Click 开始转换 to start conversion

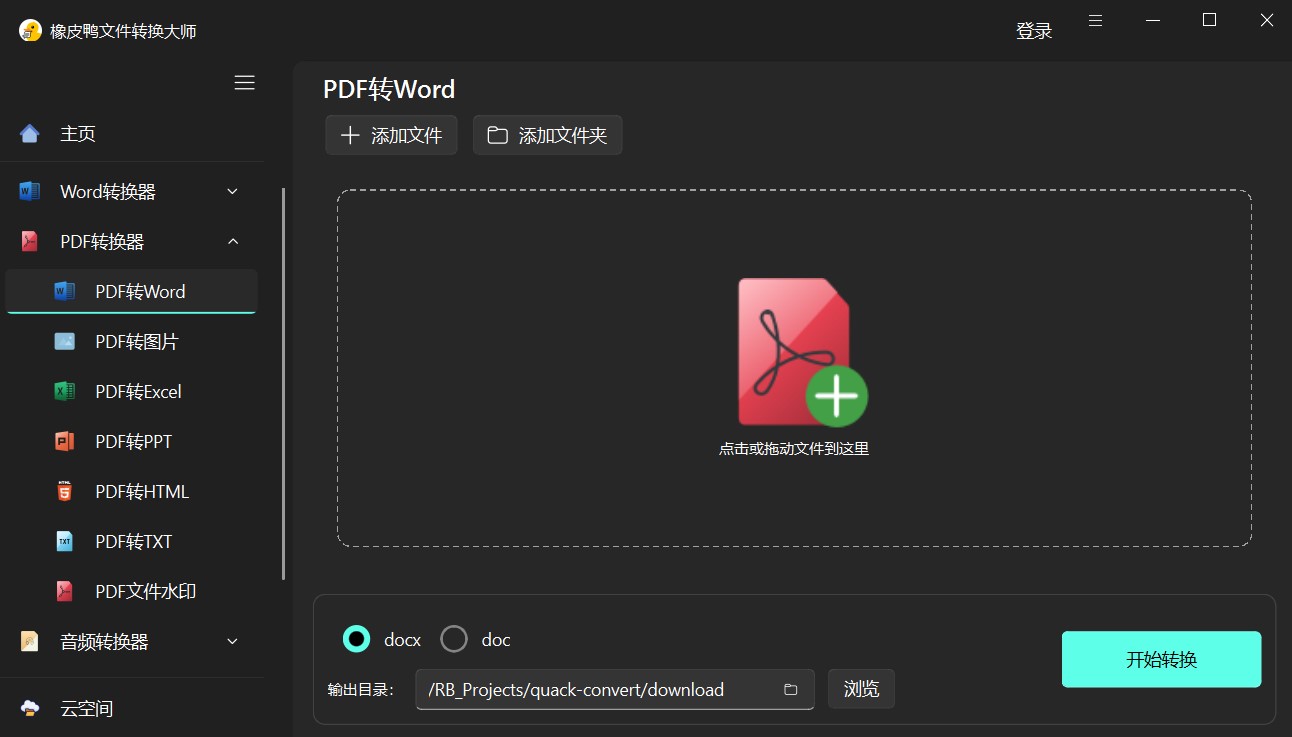1161,659
